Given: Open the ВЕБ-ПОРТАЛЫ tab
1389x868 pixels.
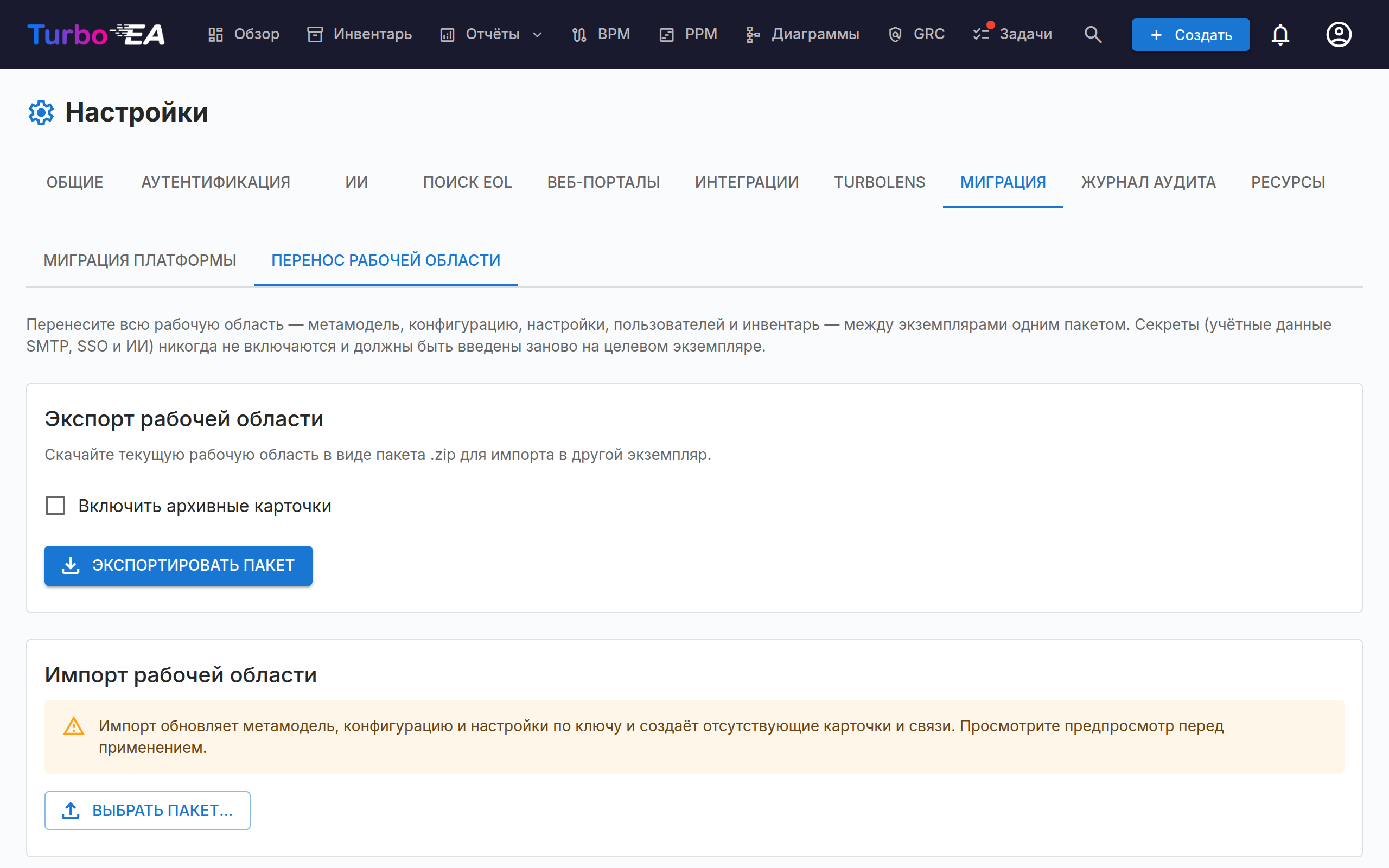Looking at the screenshot, I should 603,183.
